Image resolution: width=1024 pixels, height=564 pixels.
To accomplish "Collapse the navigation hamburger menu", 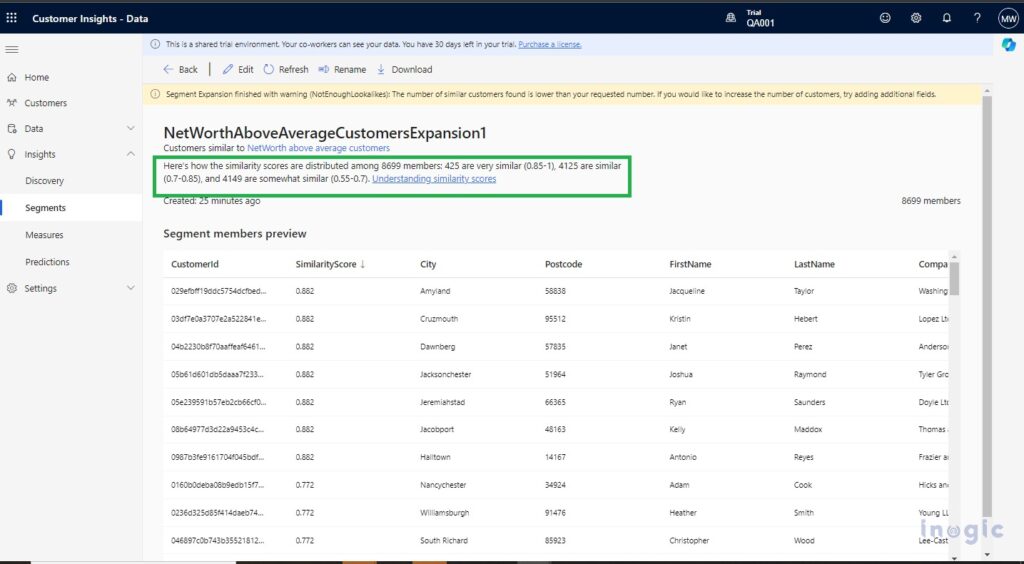I will click(x=12, y=49).
